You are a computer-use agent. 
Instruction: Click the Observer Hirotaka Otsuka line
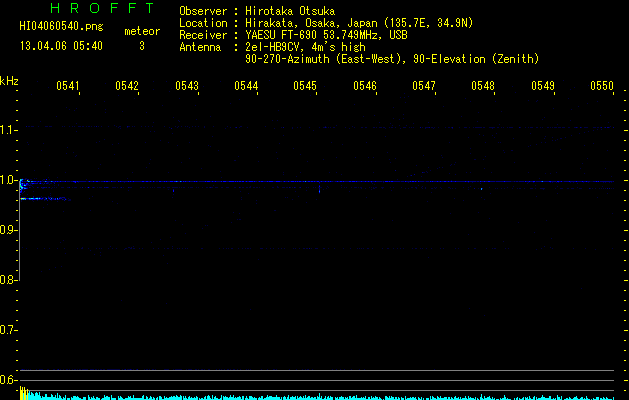257,11
